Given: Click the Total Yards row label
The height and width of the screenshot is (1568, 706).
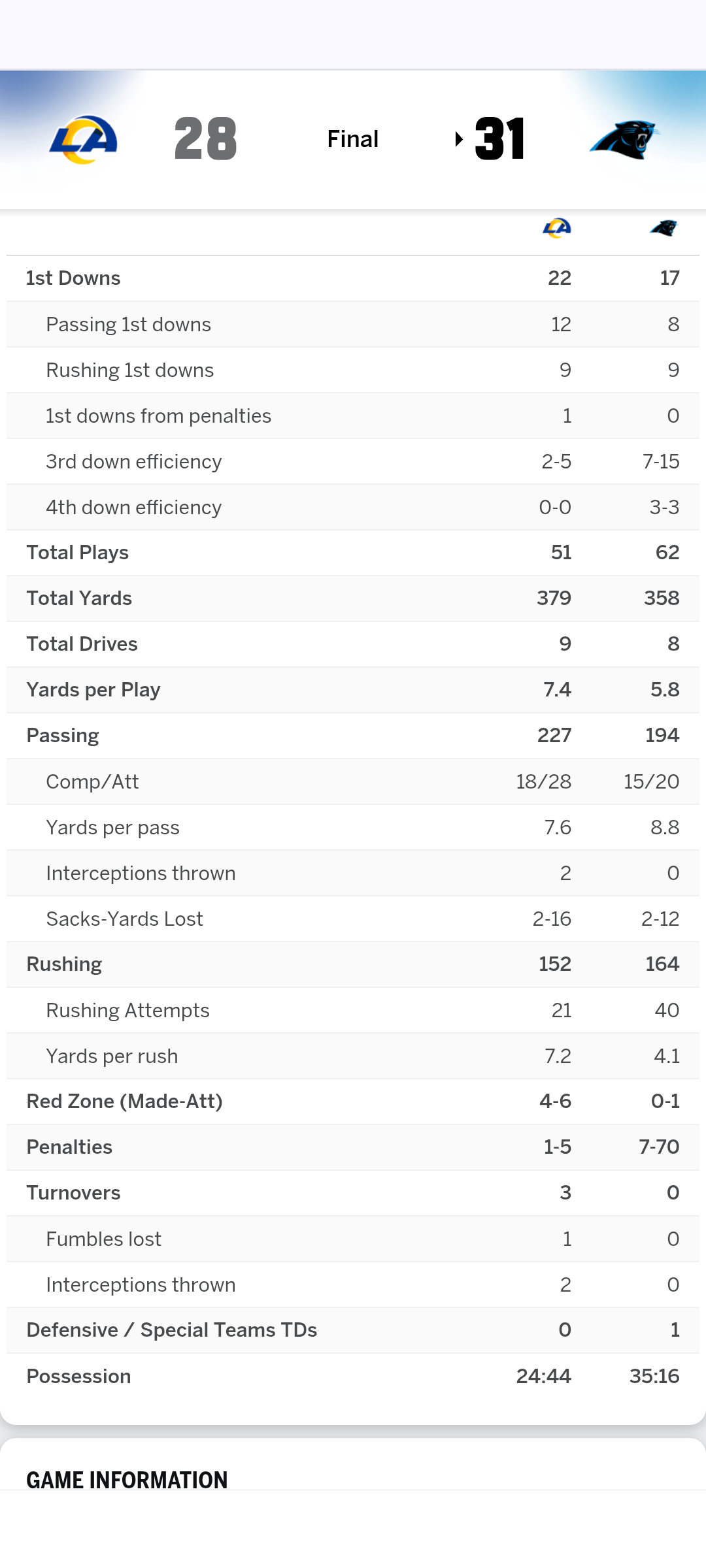Looking at the screenshot, I should pyautogui.click(x=79, y=598).
